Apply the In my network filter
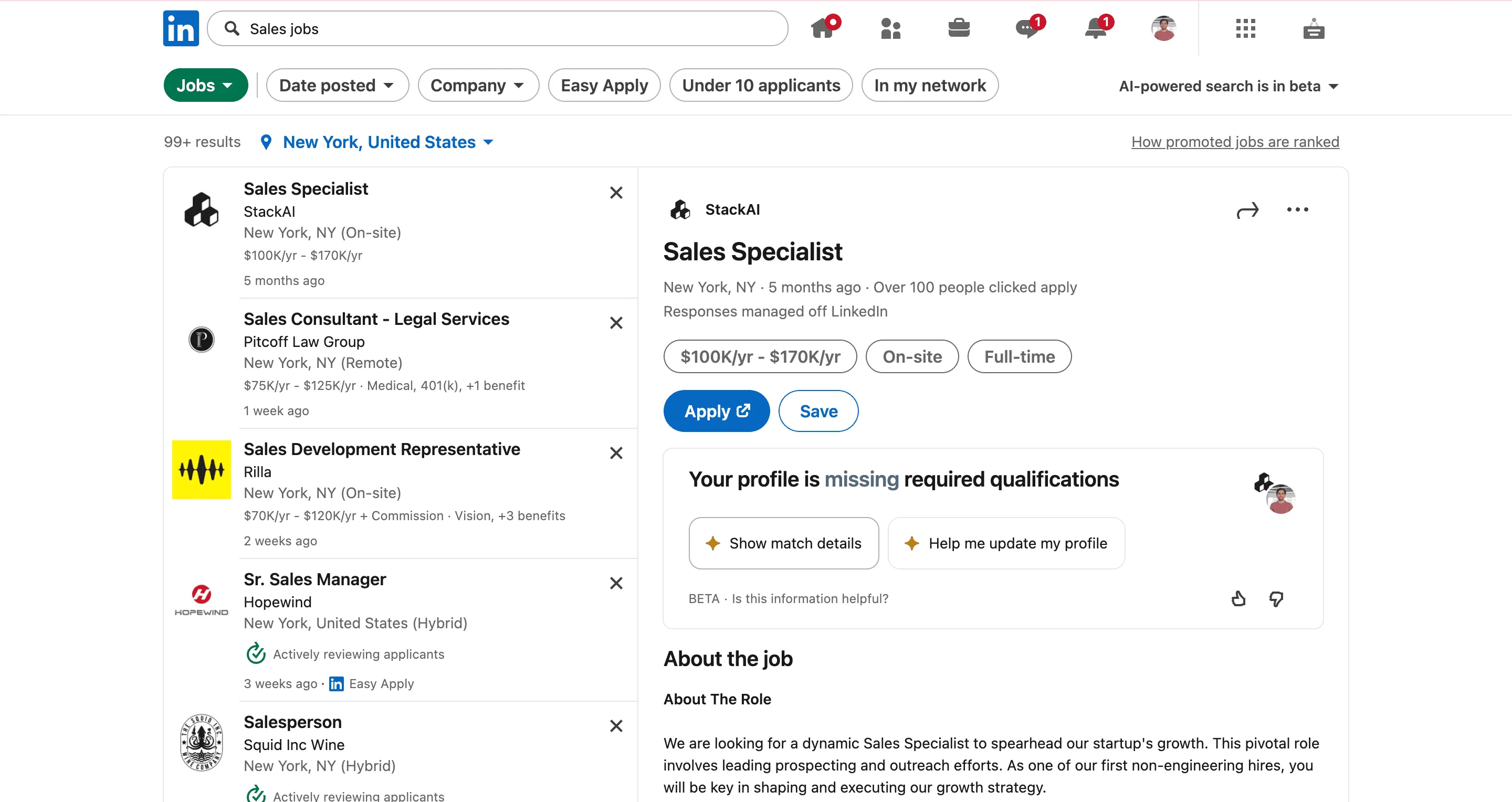Viewport: 1512px width, 802px height. [929, 85]
